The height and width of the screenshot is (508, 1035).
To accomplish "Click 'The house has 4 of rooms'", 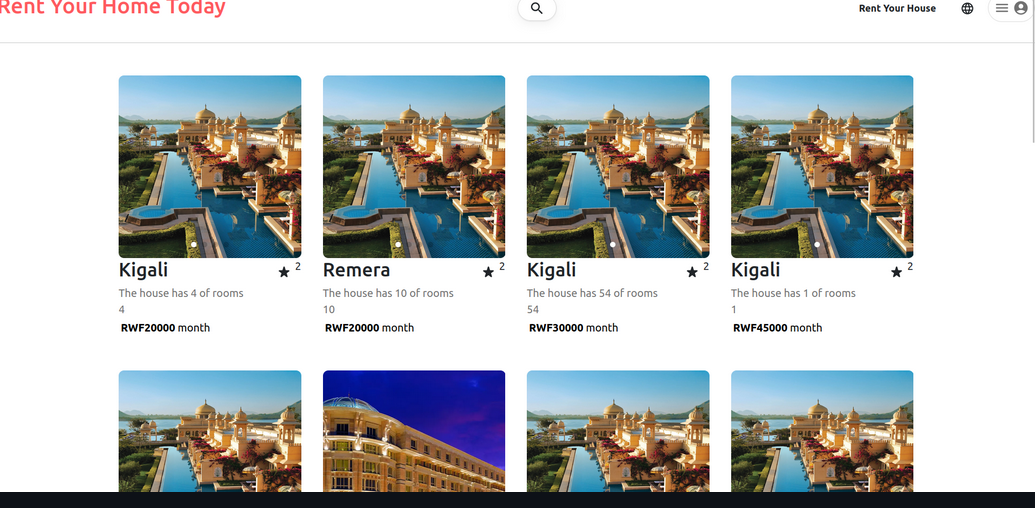I will point(181,293).
